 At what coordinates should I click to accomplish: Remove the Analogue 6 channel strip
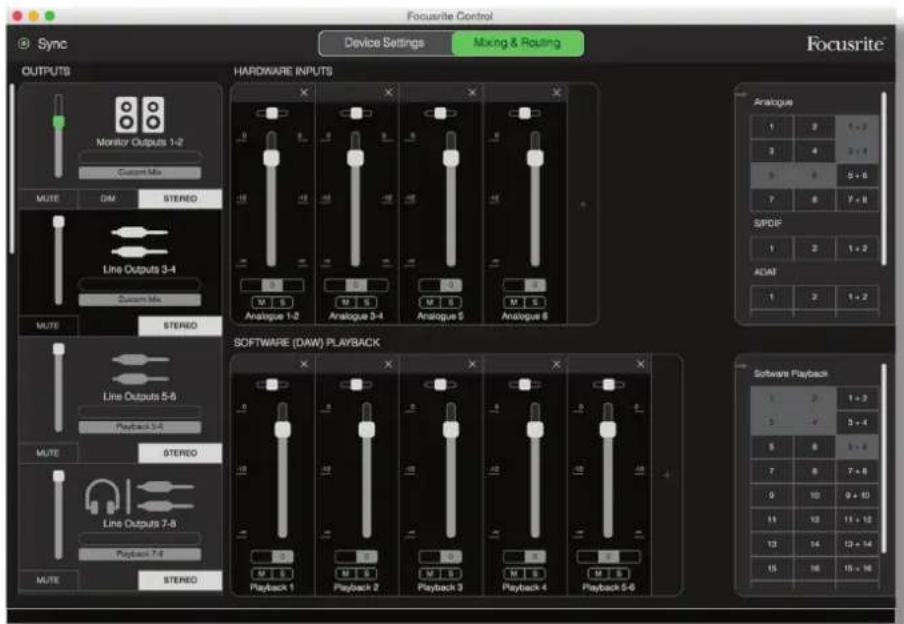pyautogui.click(x=556, y=92)
